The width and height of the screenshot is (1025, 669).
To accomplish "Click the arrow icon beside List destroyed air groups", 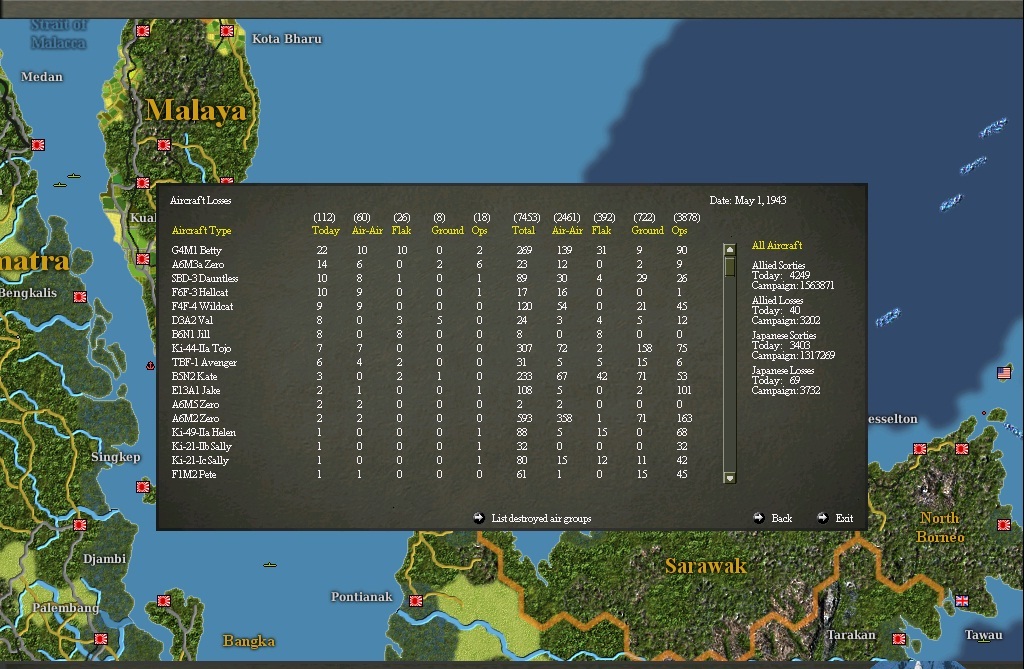I will pos(479,518).
